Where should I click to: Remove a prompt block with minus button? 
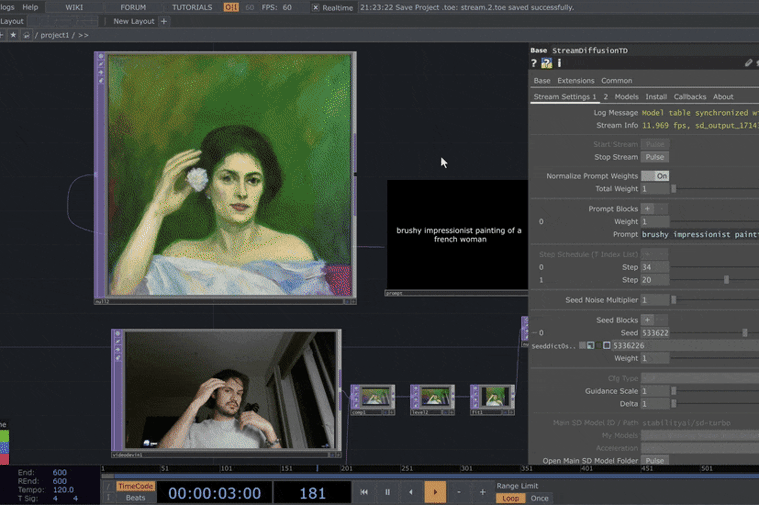[661, 209]
